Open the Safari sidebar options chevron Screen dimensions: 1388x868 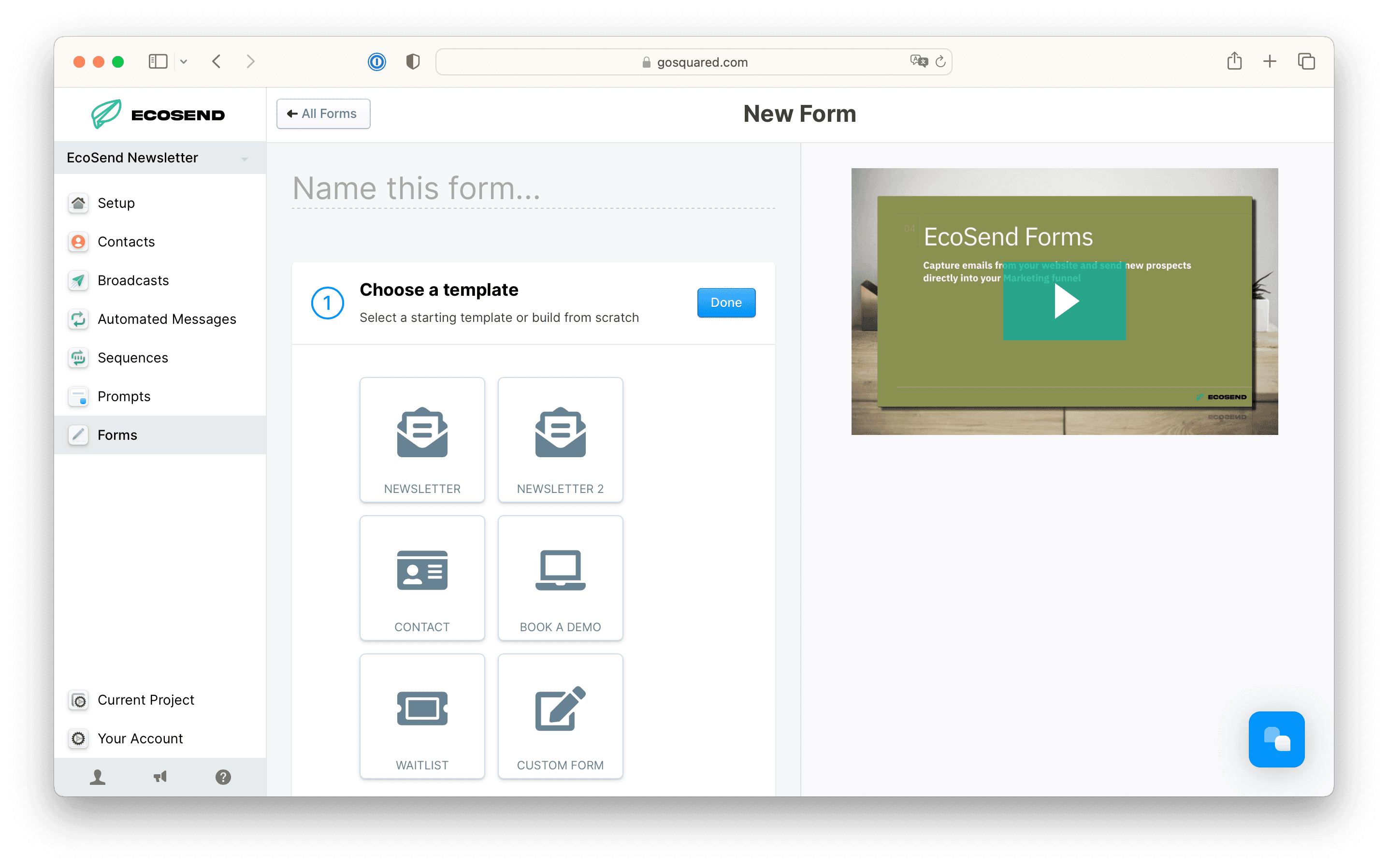(184, 61)
